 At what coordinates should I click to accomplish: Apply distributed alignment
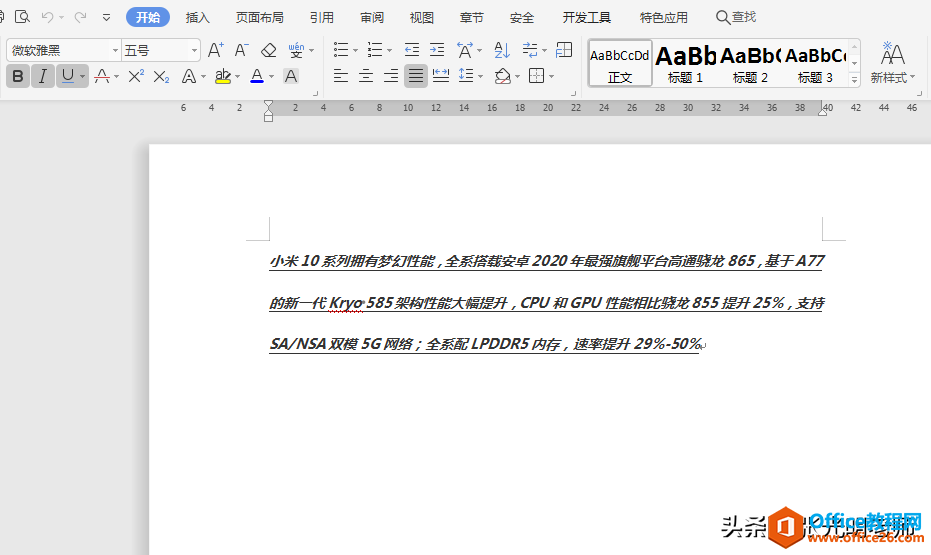pyautogui.click(x=441, y=76)
